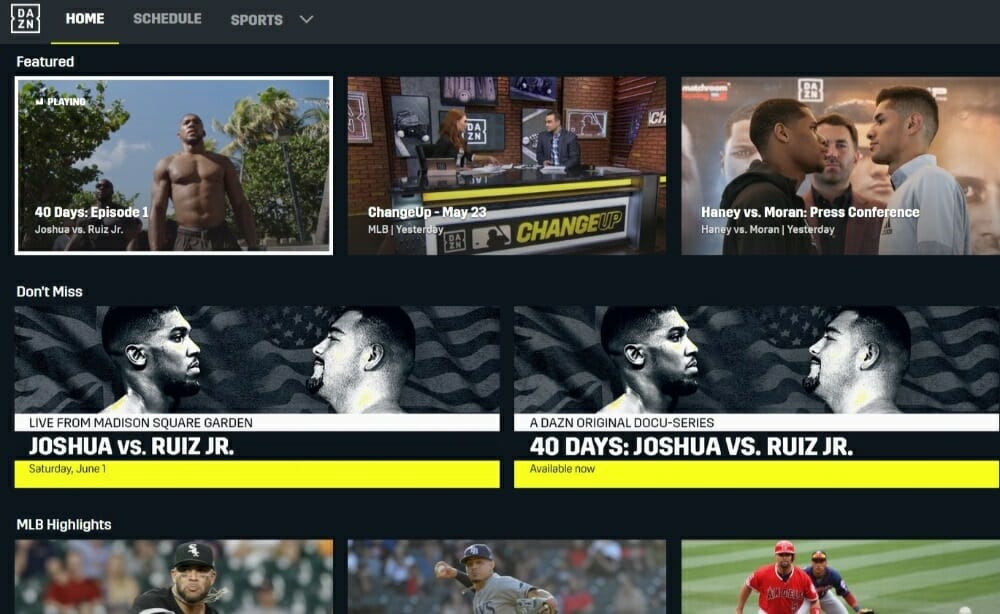The width and height of the screenshot is (1000, 614).
Task: Play the 40 Days: Episode 1 thumbnail
Action: click(174, 166)
